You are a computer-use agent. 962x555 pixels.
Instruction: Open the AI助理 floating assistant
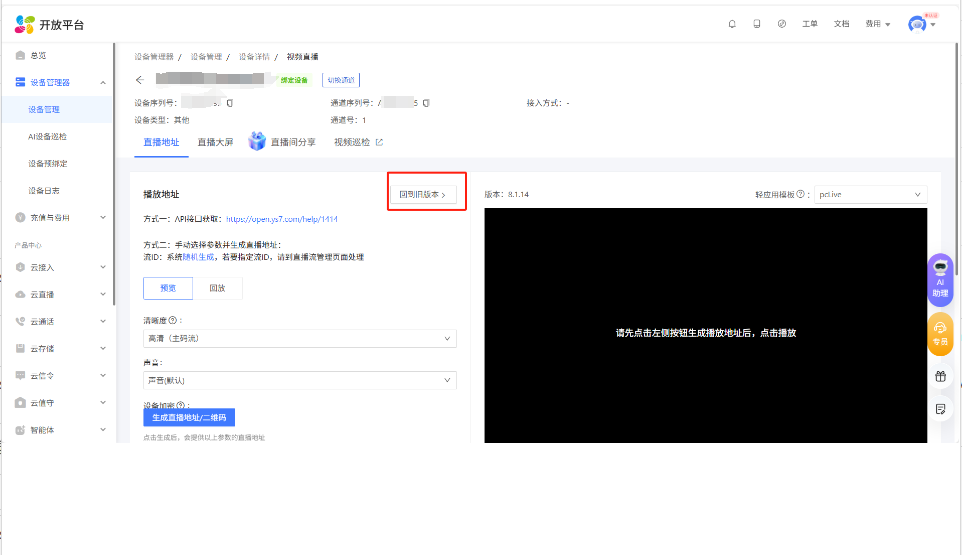(x=940, y=278)
